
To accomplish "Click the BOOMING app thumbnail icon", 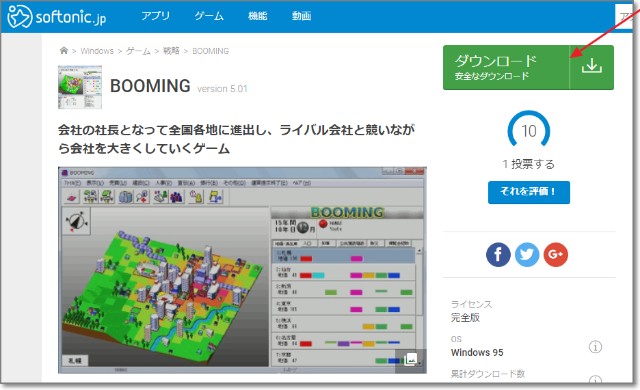I will pos(80,87).
